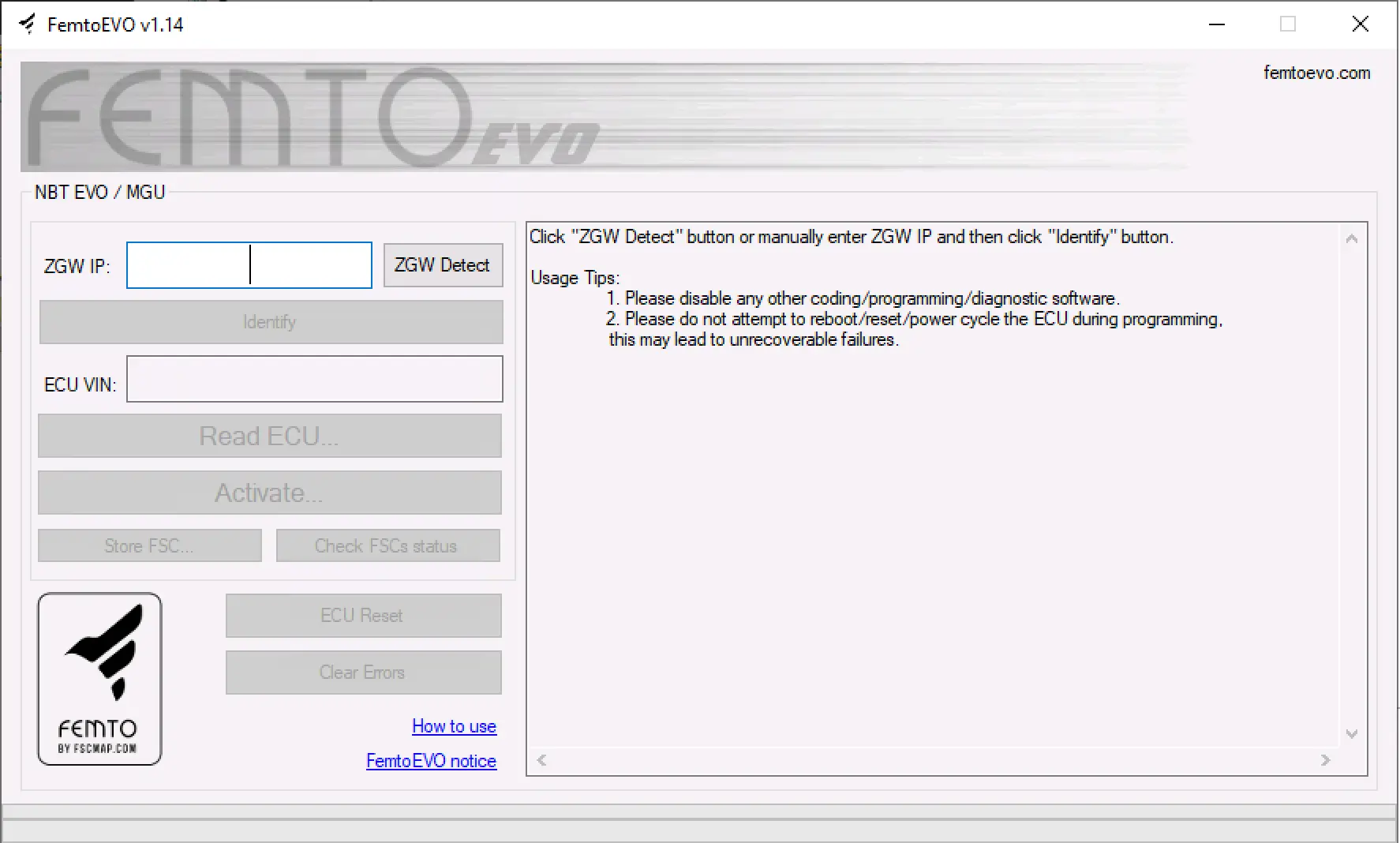Click the Clear Errors button
1400x843 pixels.
[x=363, y=673]
